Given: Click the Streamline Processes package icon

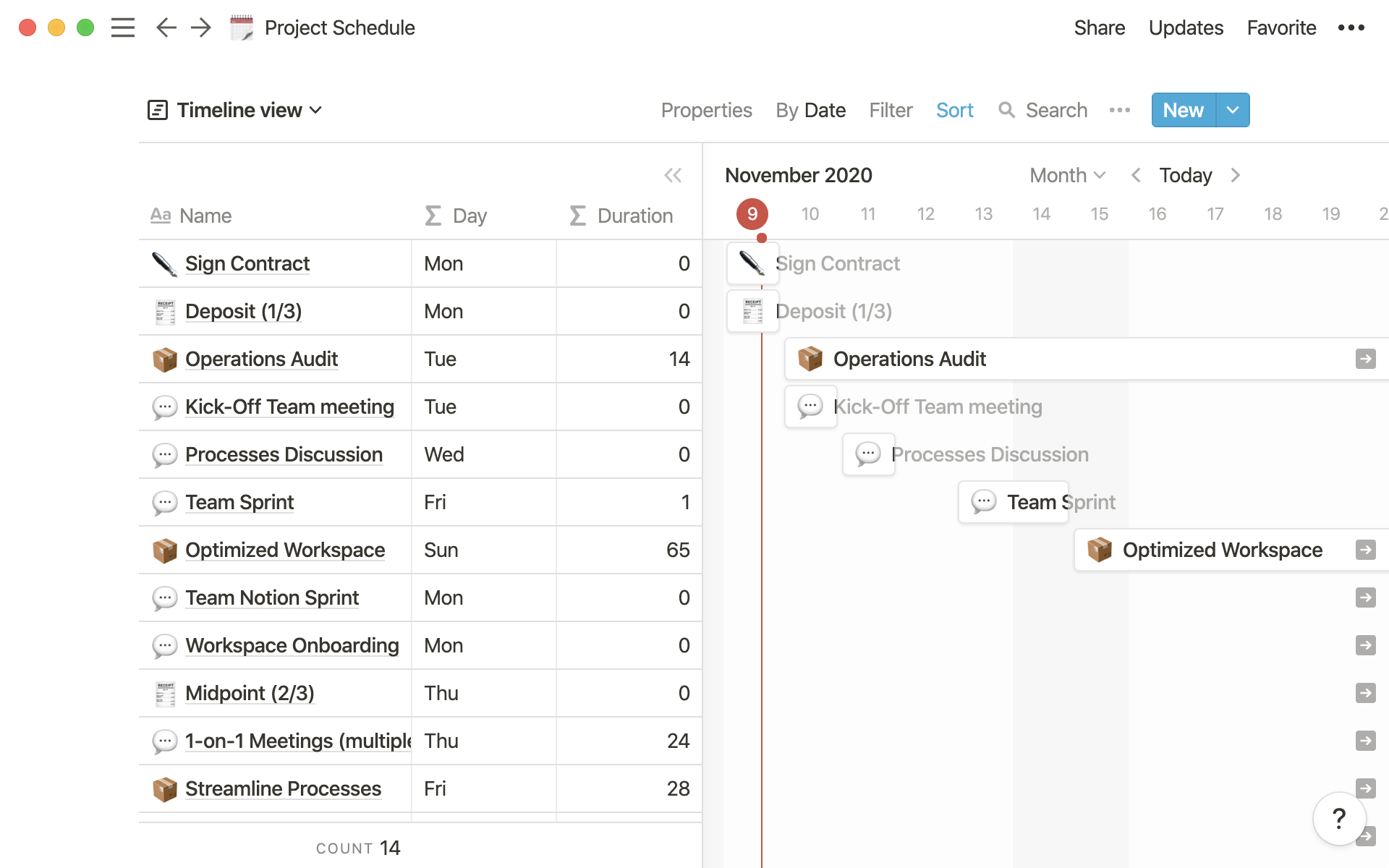Looking at the screenshot, I should (163, 788).
